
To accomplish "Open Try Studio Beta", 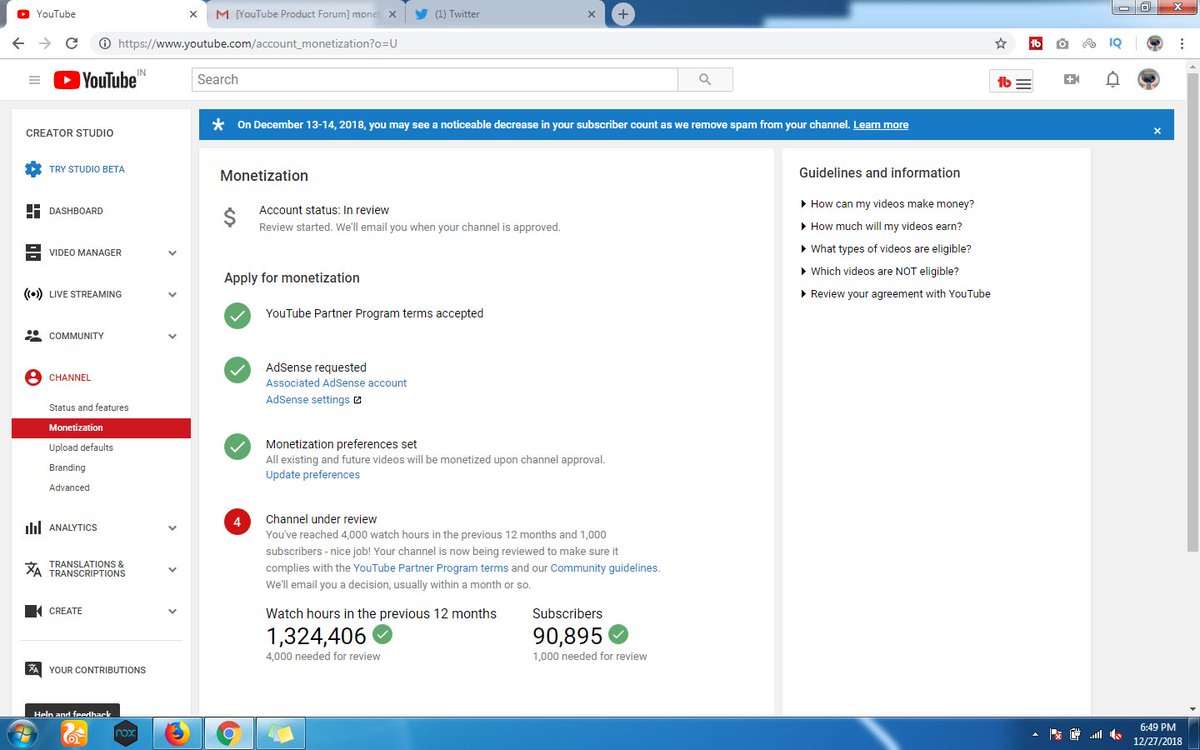I will click(87, 169).
